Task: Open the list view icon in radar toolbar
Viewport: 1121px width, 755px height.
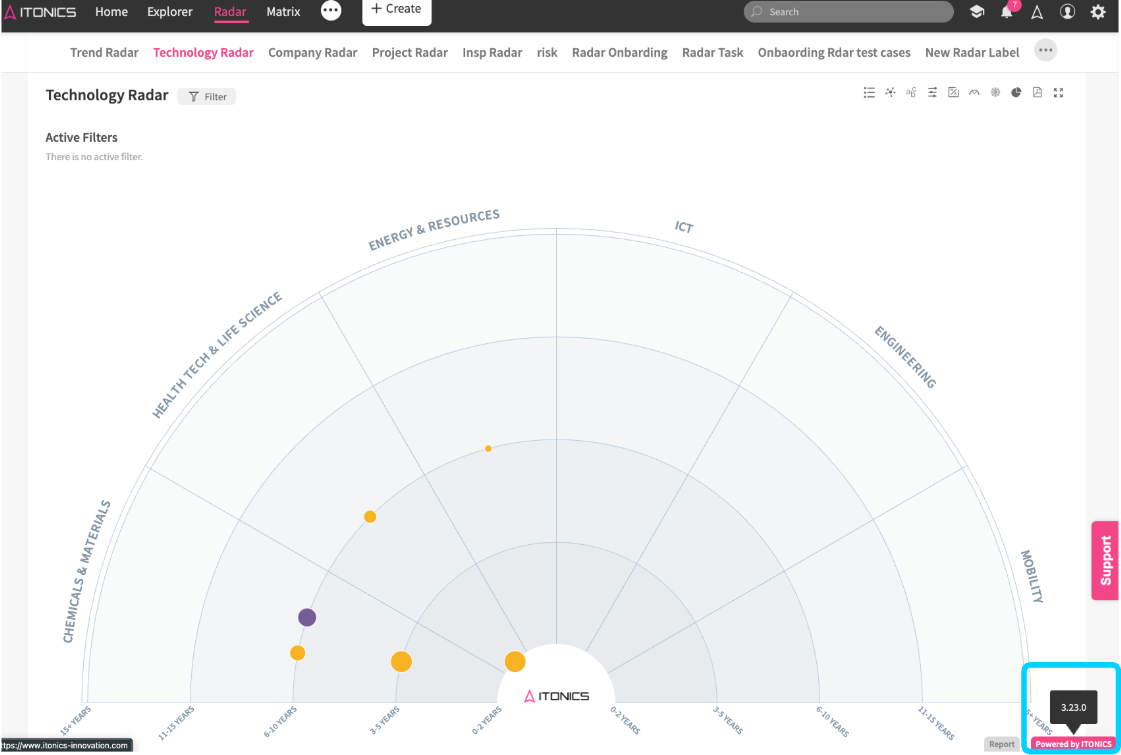Action: tap(869, 93)
